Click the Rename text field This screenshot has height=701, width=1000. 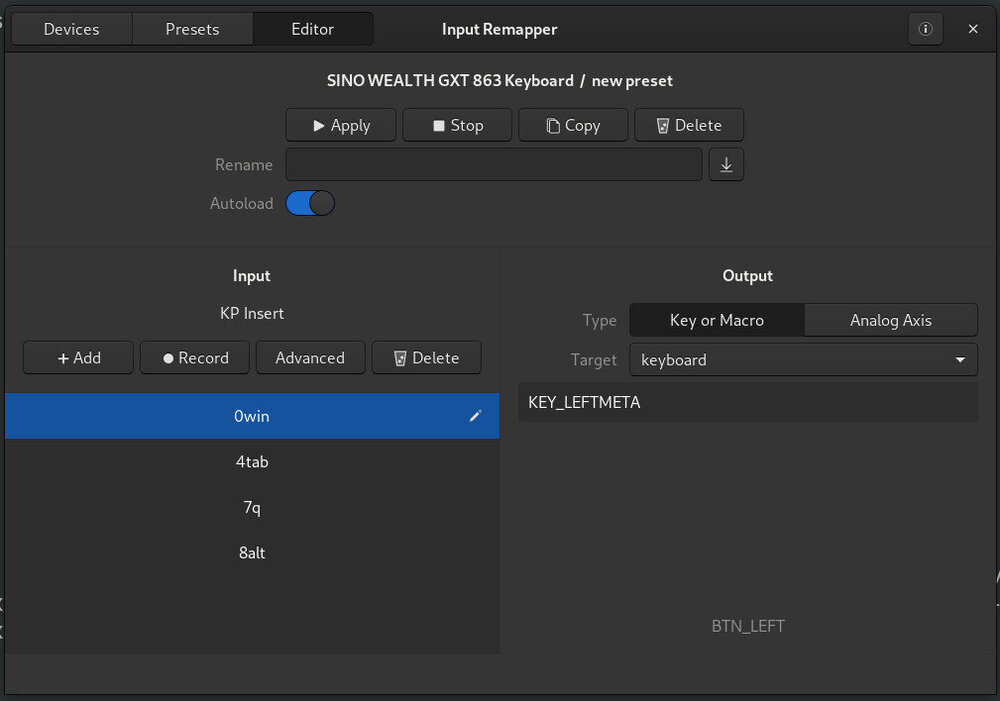494,165
